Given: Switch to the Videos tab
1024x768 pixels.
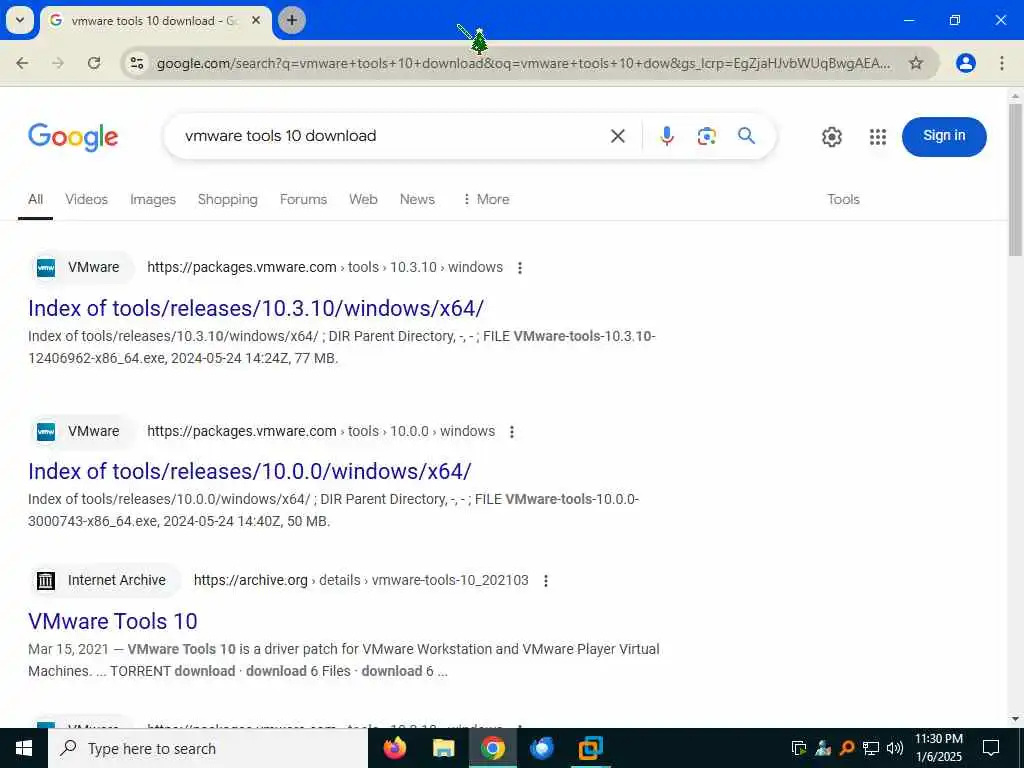Looking at the screenshot, I should [x=86, y=199].
